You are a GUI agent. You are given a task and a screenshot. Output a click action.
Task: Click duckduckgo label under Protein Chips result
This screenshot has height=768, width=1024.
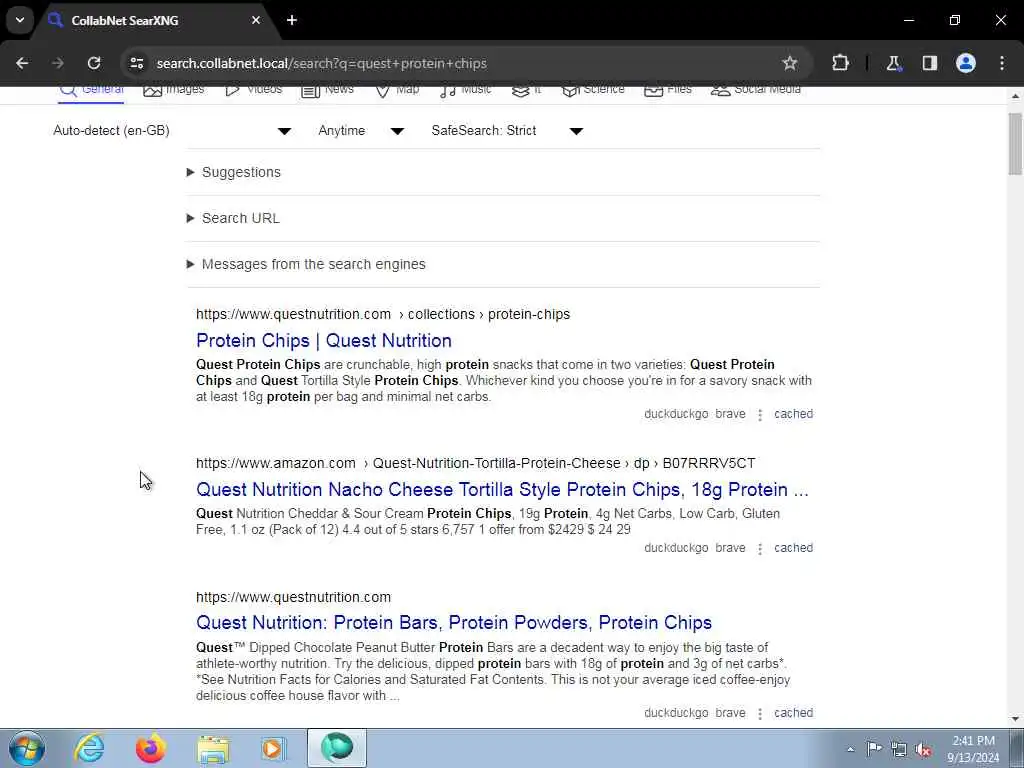pos(676,414)
